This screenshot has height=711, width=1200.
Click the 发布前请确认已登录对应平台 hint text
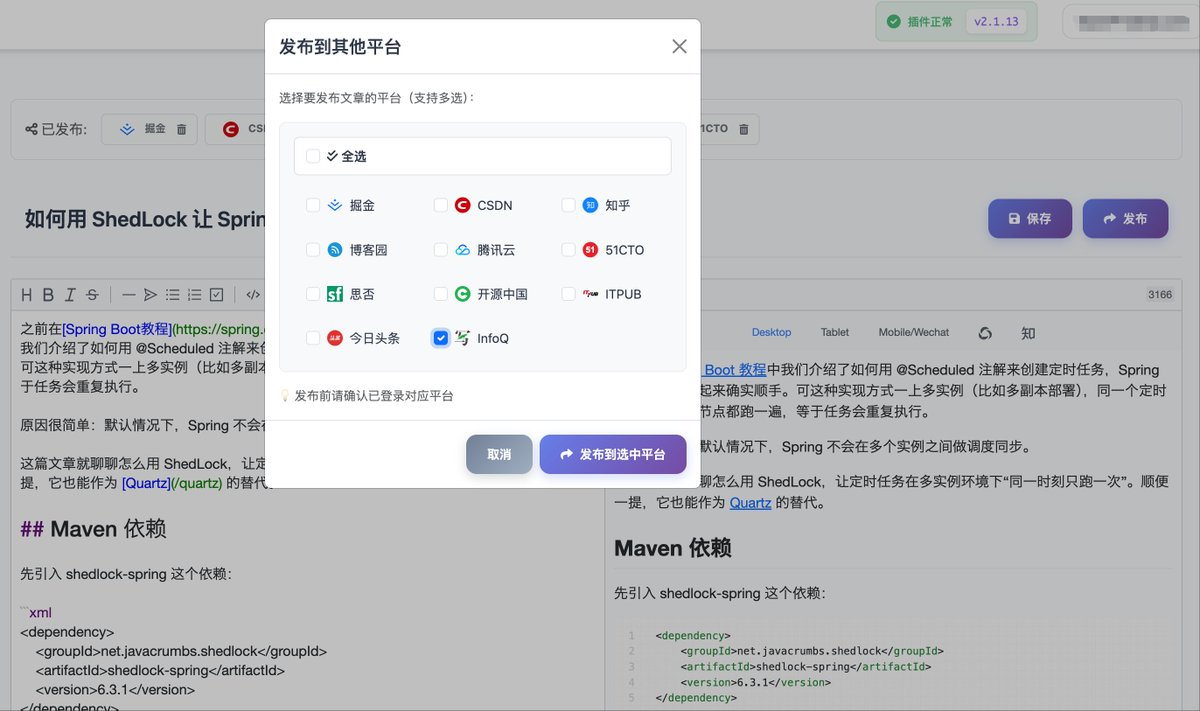tap(374, 396)
